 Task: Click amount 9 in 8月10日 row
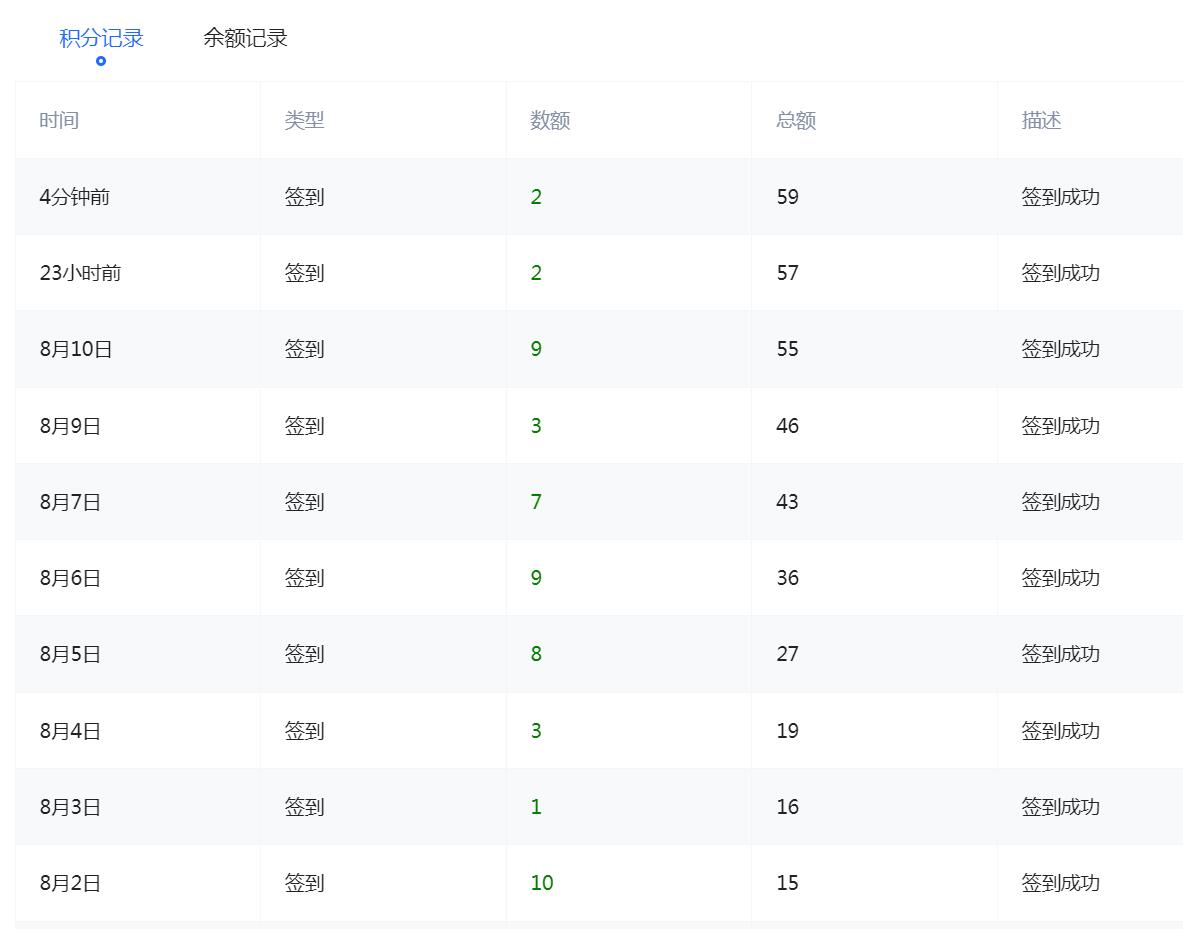pos(536,349)
